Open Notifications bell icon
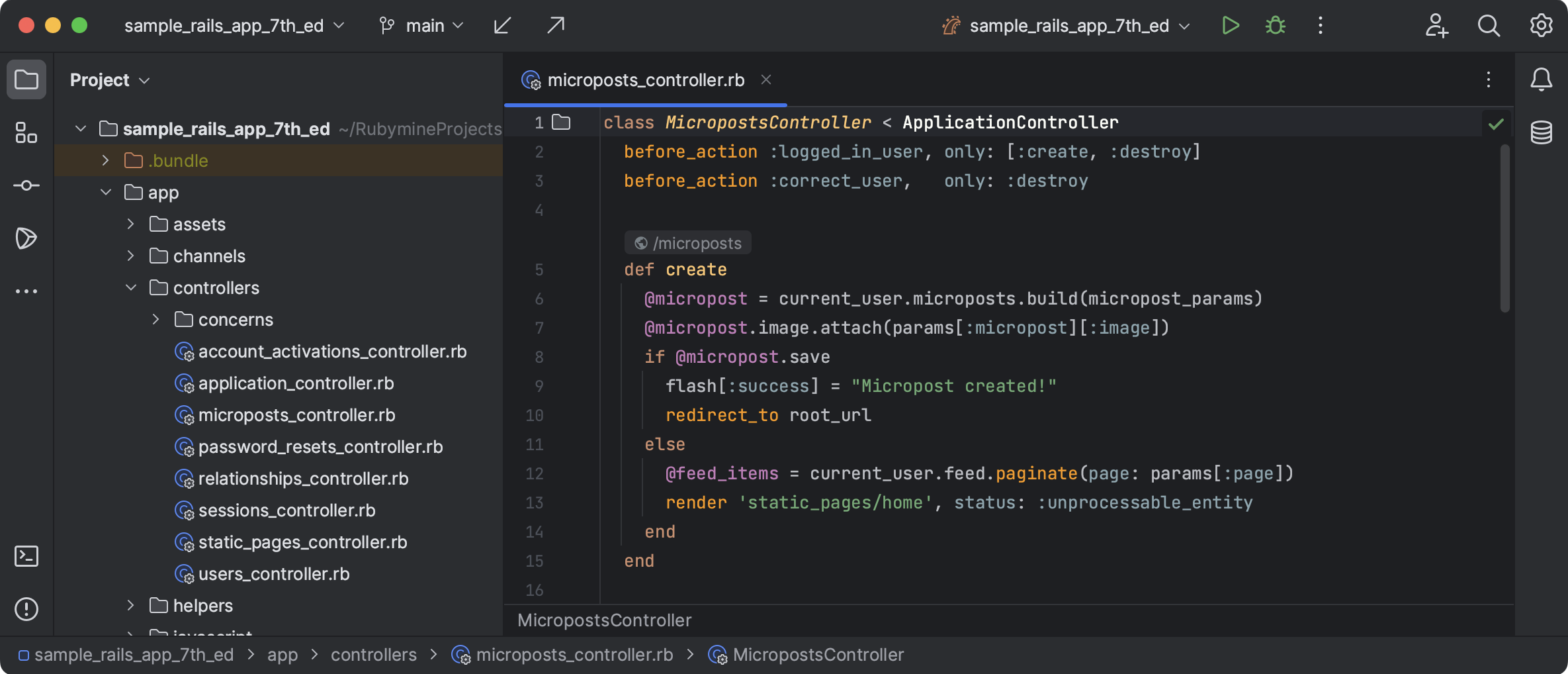Viewport: 1568px width, 674px height. (x=1542, y=80)
